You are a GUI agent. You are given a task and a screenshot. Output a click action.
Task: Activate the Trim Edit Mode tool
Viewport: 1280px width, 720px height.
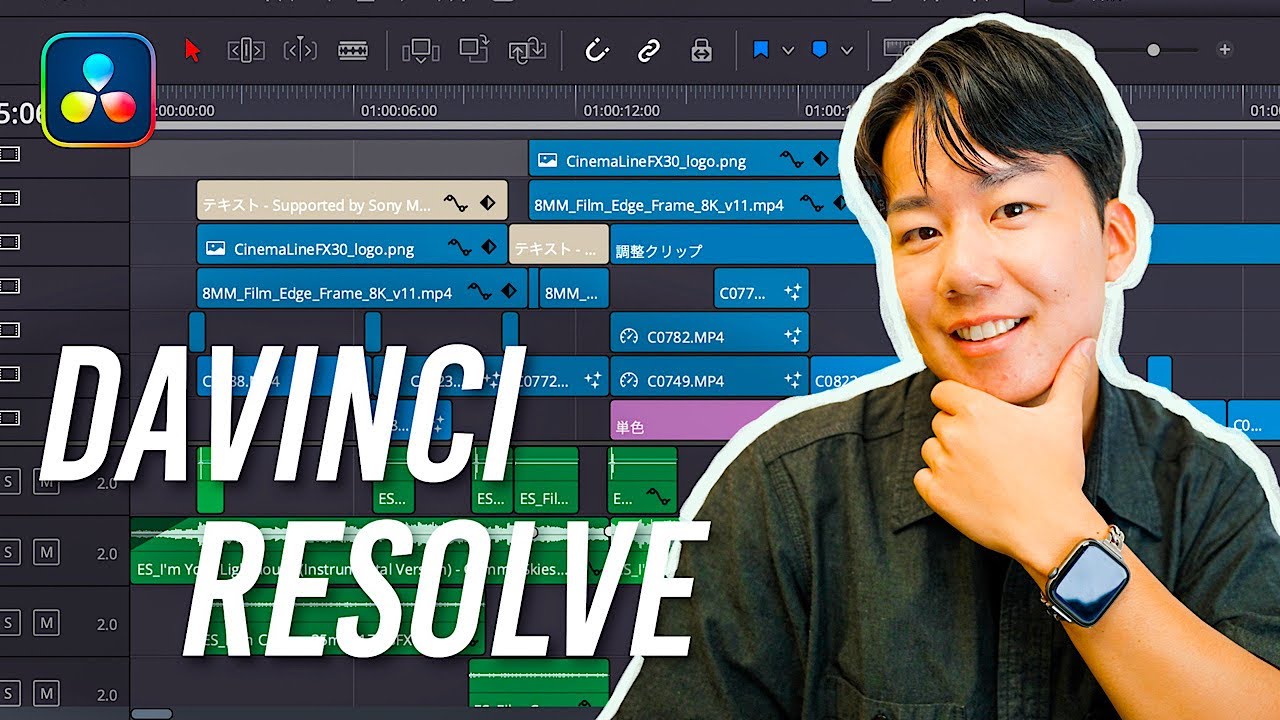point(246,50)
